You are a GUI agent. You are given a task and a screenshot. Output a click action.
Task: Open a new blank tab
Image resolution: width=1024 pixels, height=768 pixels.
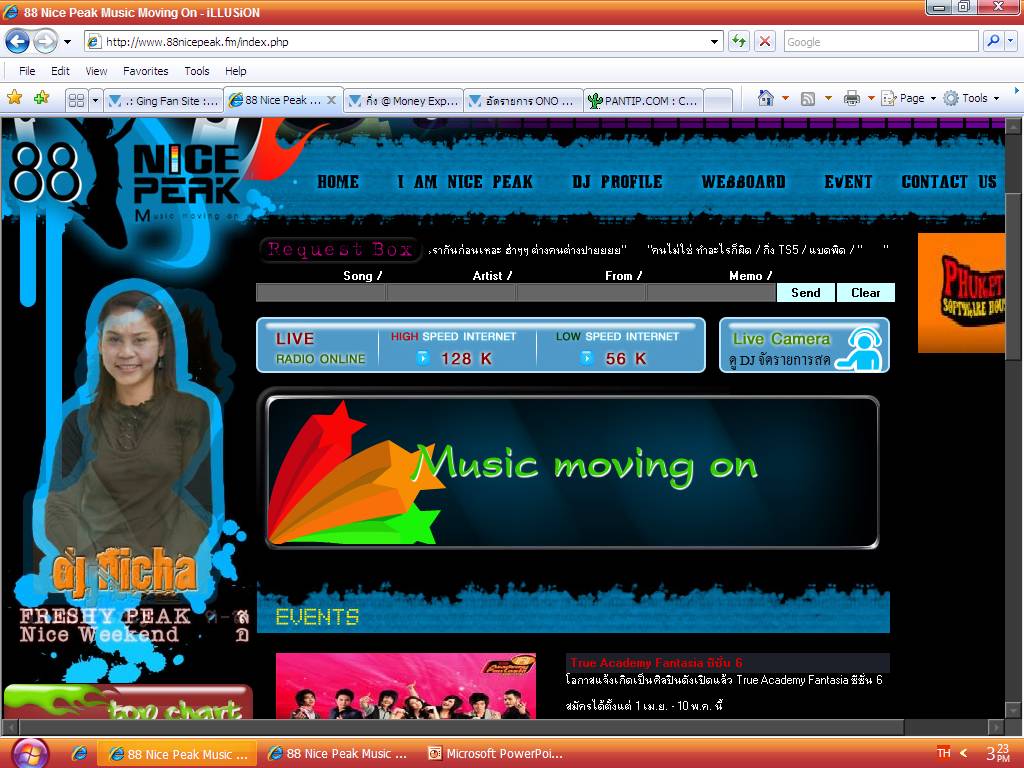(x=718, y=101)
